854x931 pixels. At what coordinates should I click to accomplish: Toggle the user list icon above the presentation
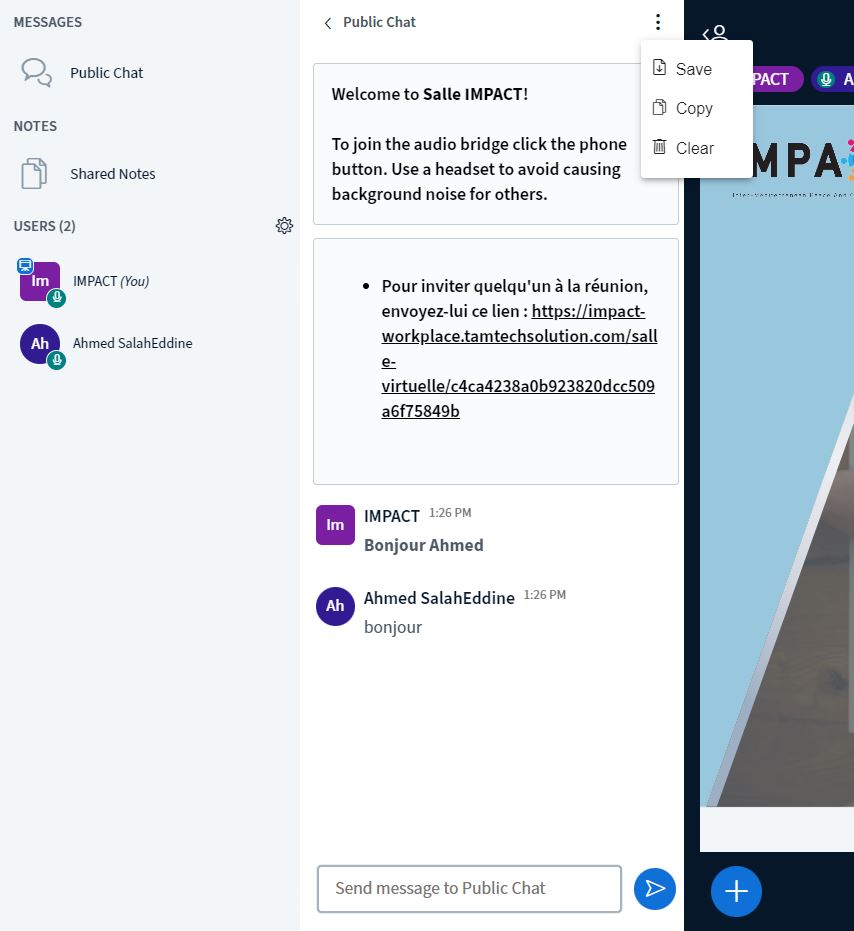(714, 35)
